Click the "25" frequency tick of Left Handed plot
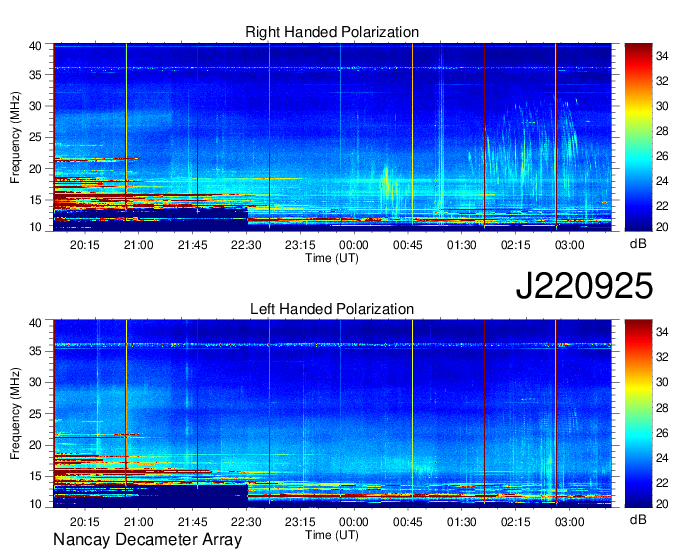 [35, 414]
